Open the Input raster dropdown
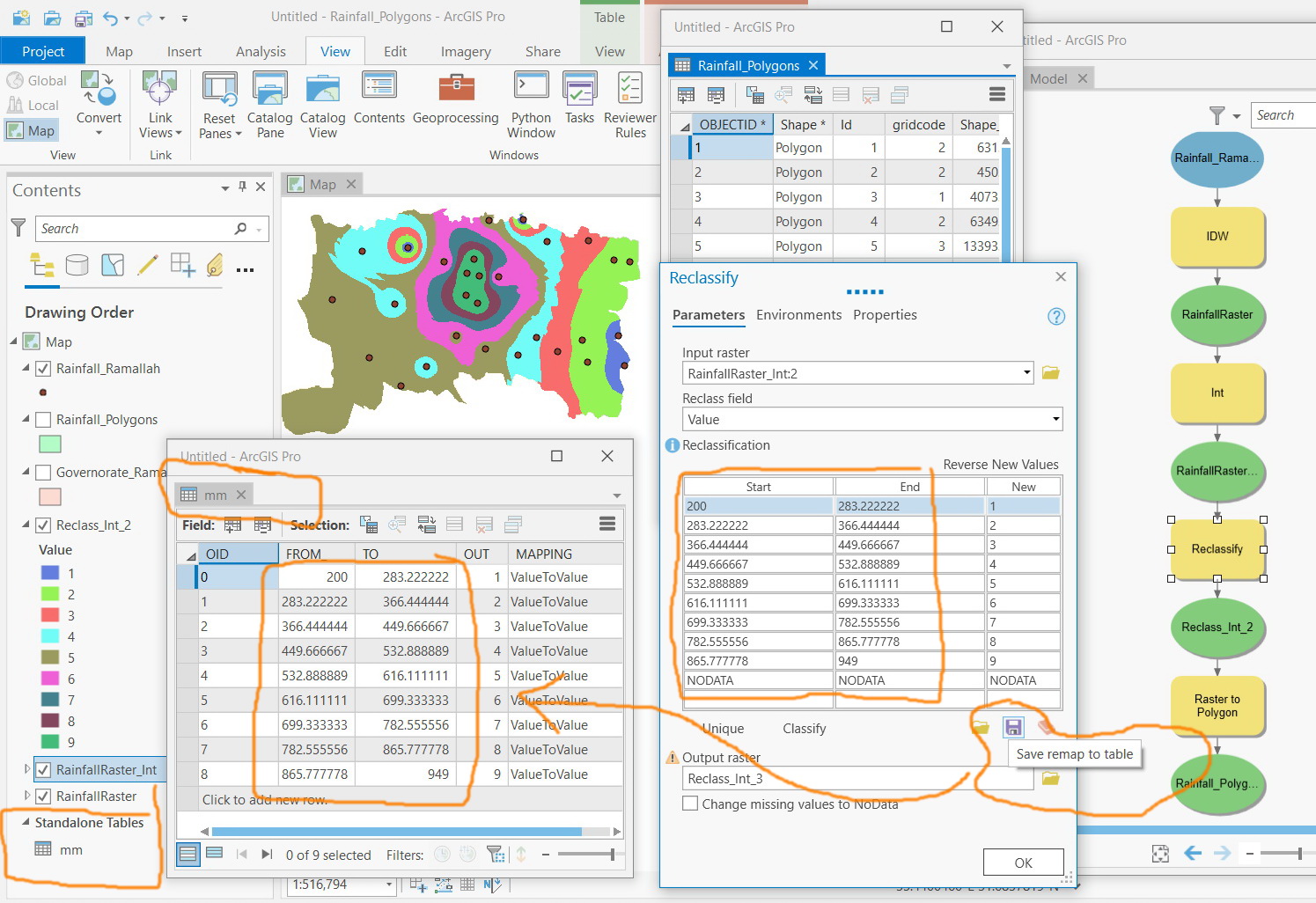Image resolution: width=1316 pixels, height=903 pixels. point(1026,373)
